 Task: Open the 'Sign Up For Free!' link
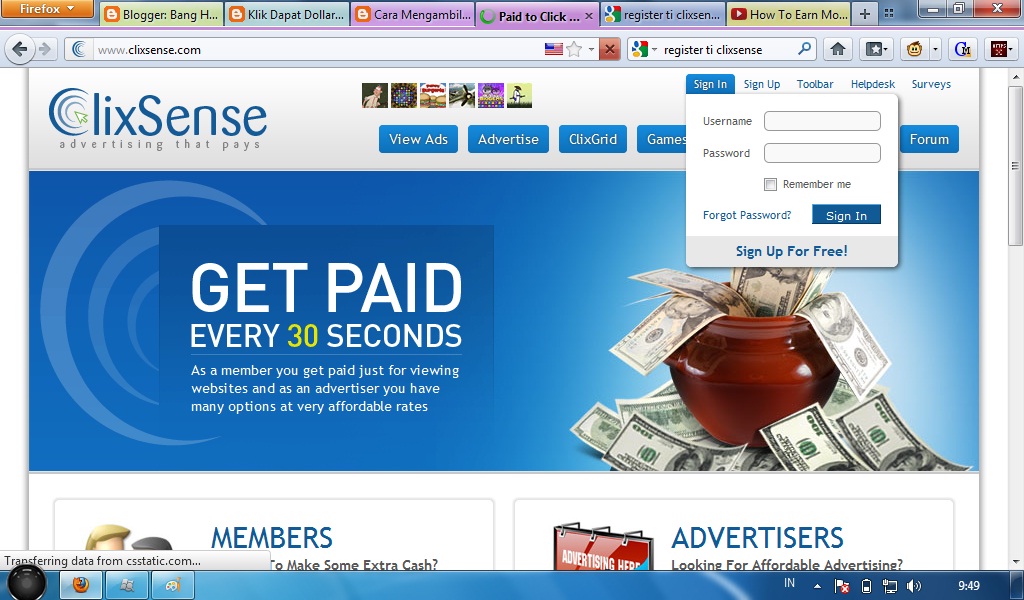(x=790, y=250)
